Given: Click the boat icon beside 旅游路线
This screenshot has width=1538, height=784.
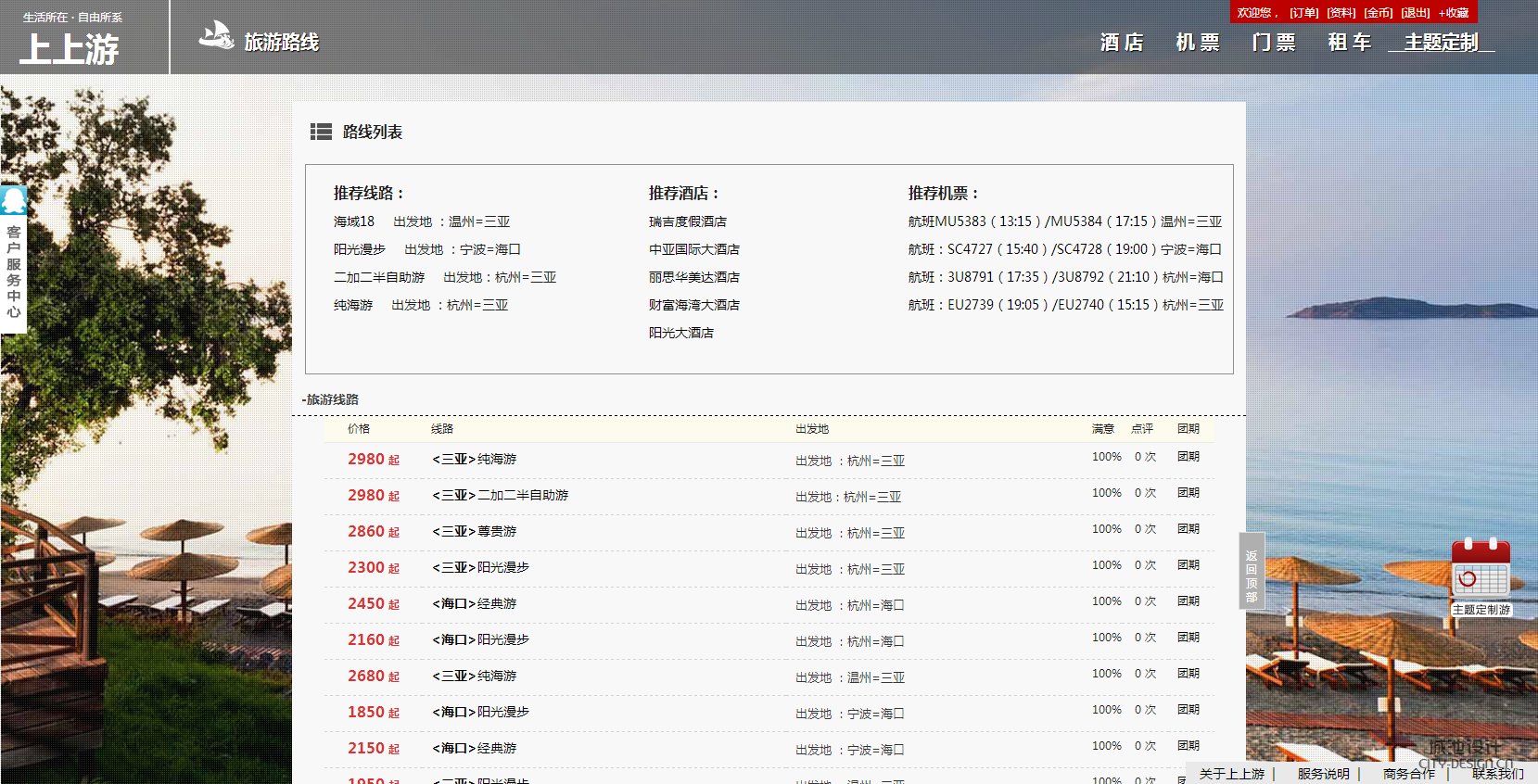Looking at the screenshot, I should coord(216,36).
